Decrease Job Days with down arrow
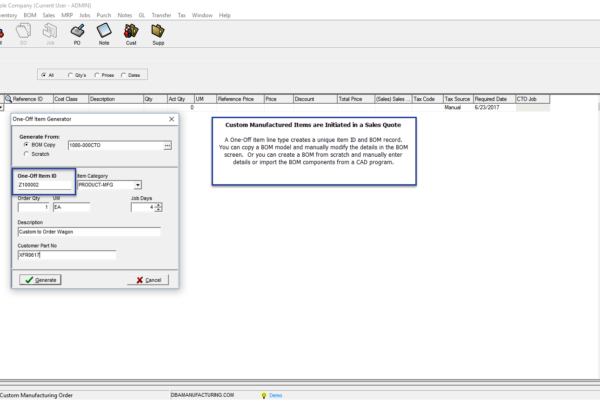Viewport: 600px width, 400px height. (158, 209)
